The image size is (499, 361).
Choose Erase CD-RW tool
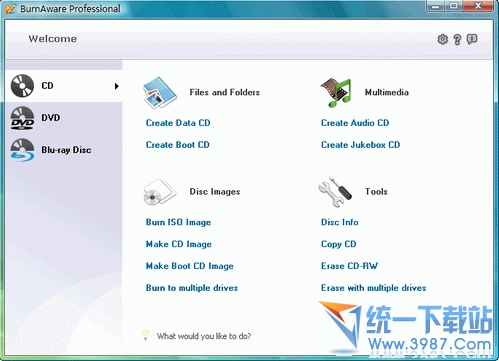(349, 266)
